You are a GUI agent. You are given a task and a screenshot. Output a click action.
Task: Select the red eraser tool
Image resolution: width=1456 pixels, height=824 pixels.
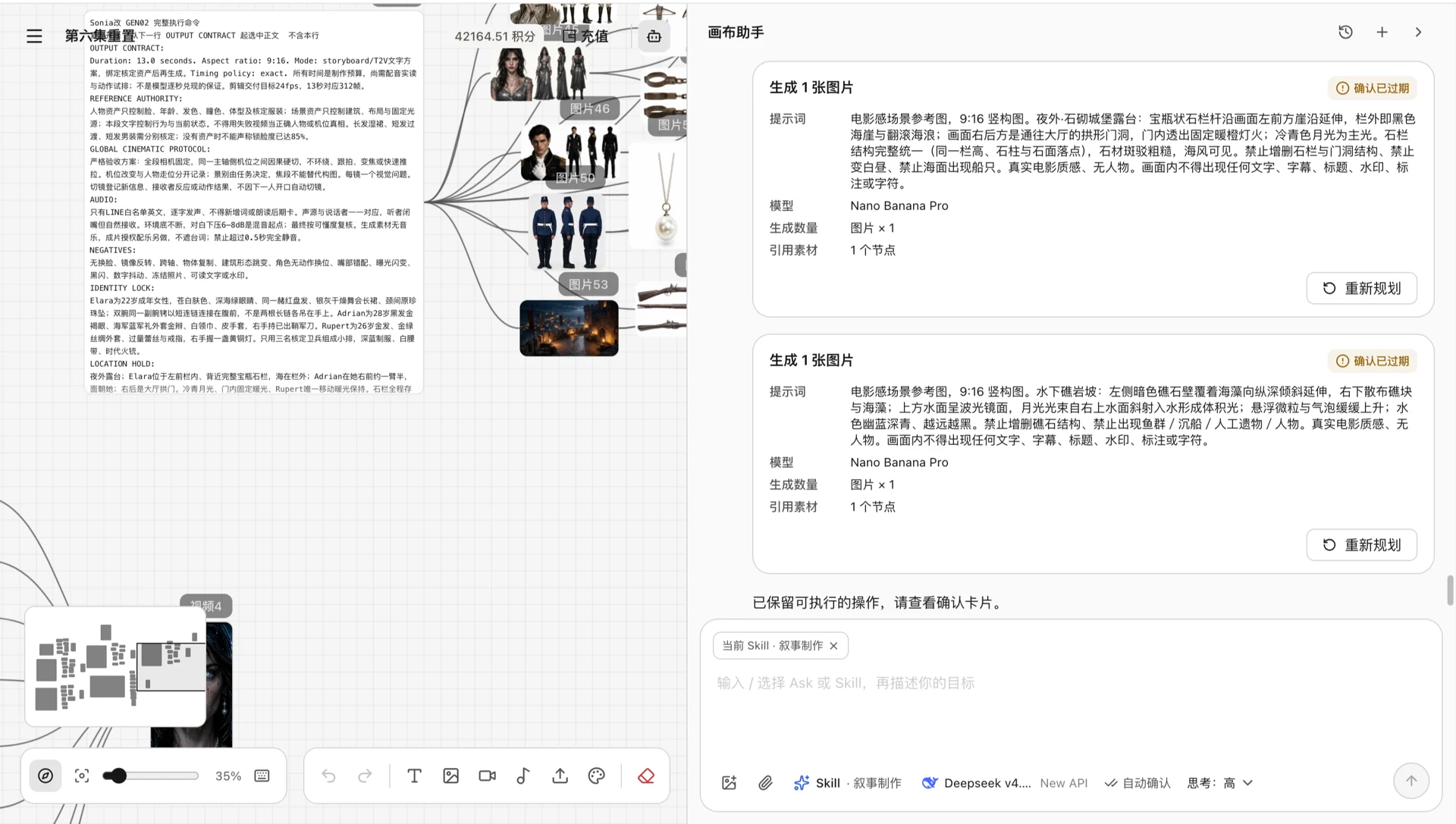point(645,775)
